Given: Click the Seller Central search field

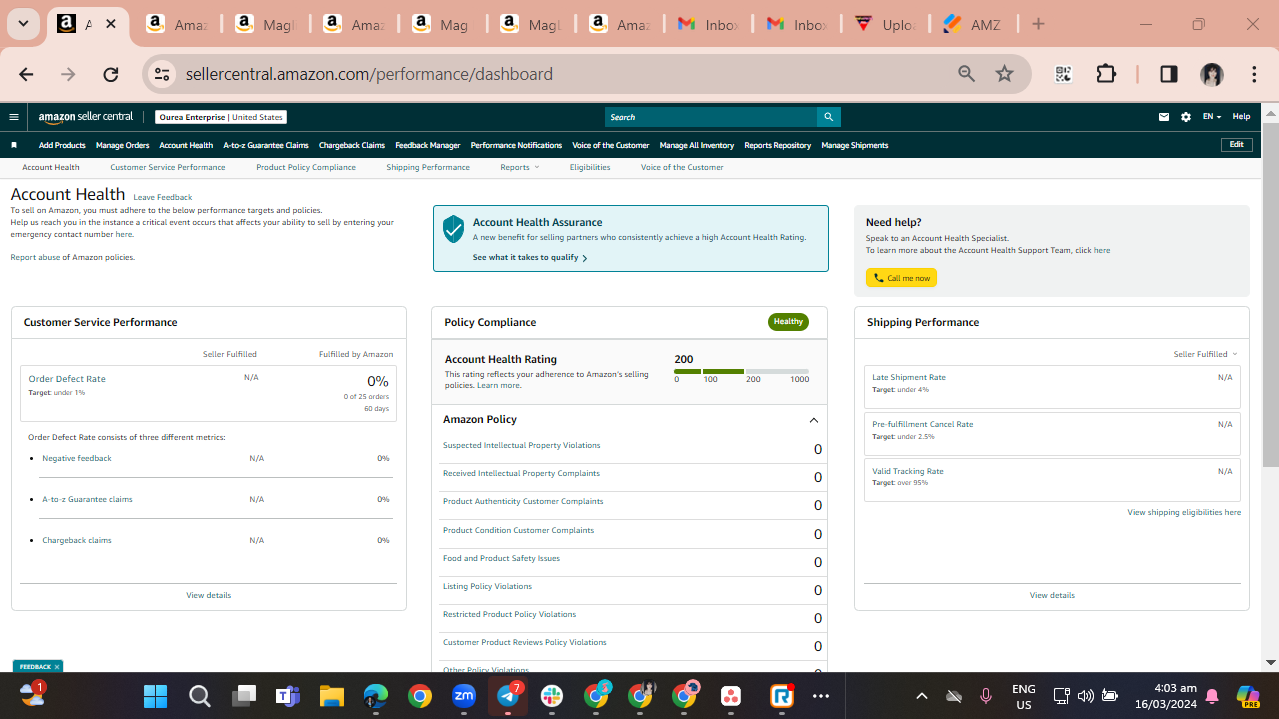Looking at the screenshot, I should [x=711, y=117].
